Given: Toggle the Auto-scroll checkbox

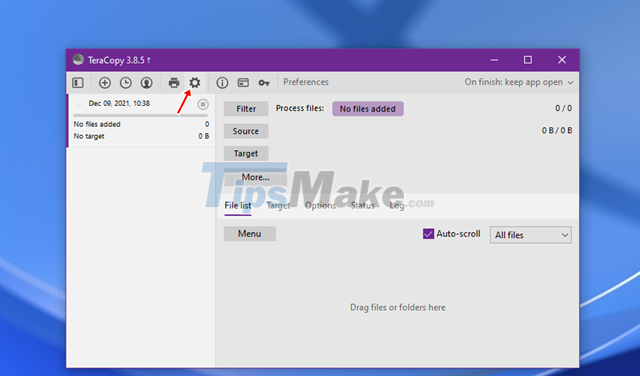Looking at the screenshot, I should 428,234.
